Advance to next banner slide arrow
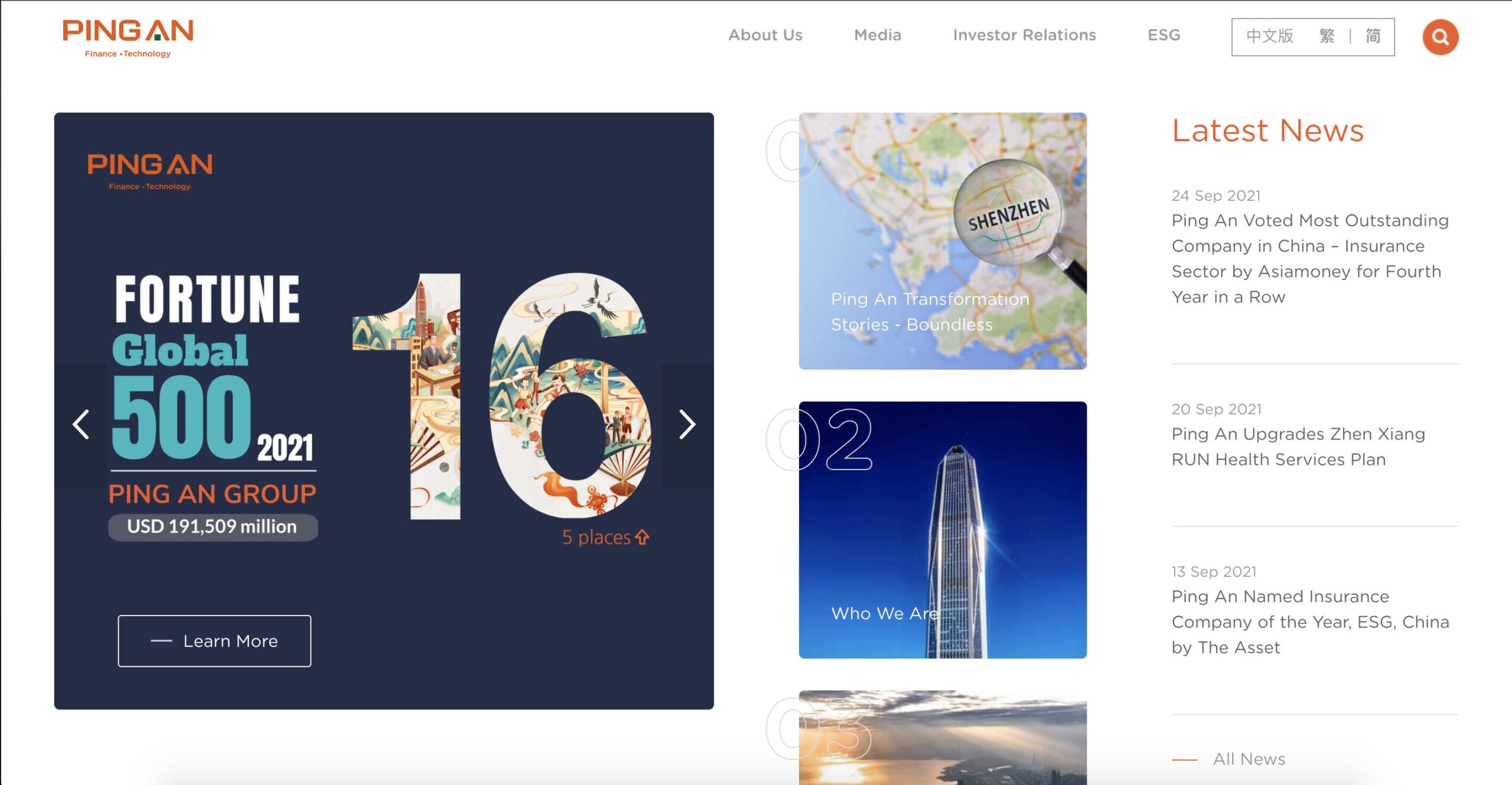This screenshot has width=1512, height=785. [x=687, y=424]
